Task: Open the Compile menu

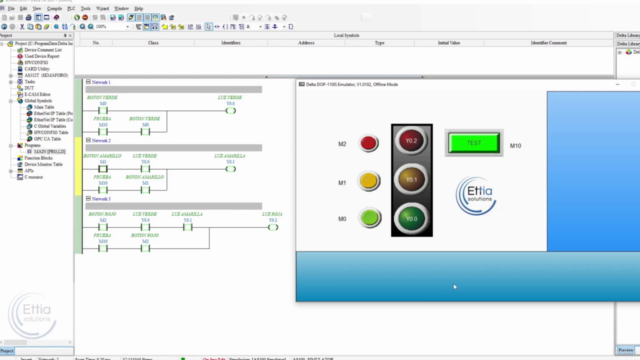Action: 54,8
